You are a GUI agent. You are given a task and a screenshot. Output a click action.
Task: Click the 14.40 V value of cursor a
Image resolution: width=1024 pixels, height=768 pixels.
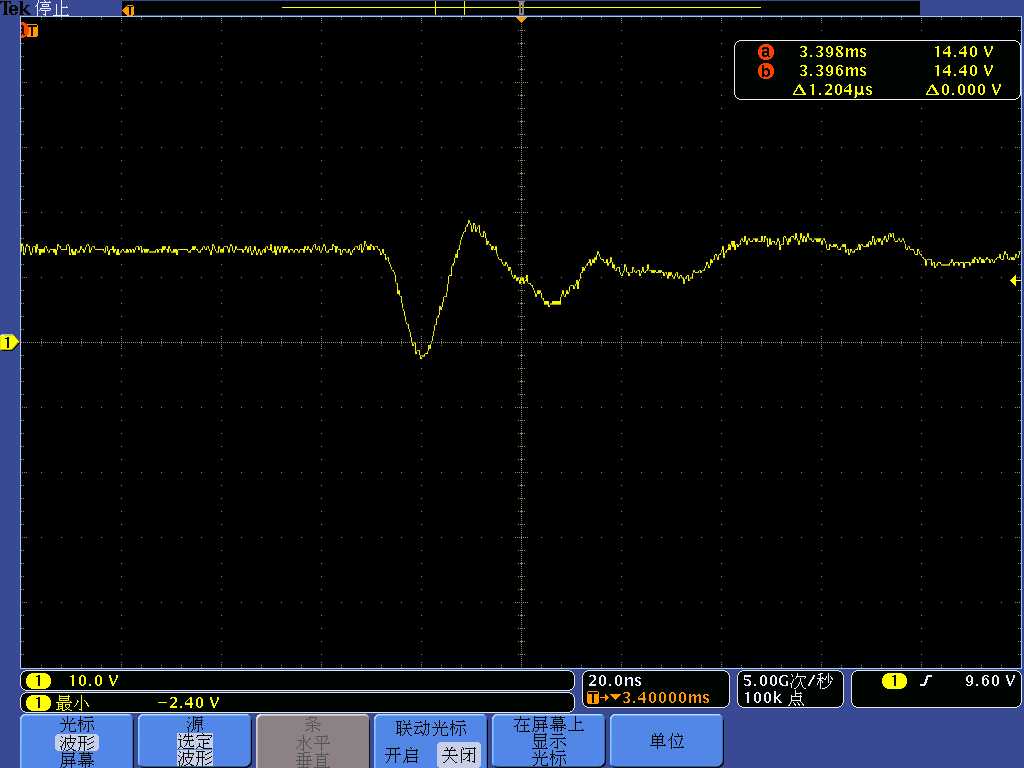(963, 52)
